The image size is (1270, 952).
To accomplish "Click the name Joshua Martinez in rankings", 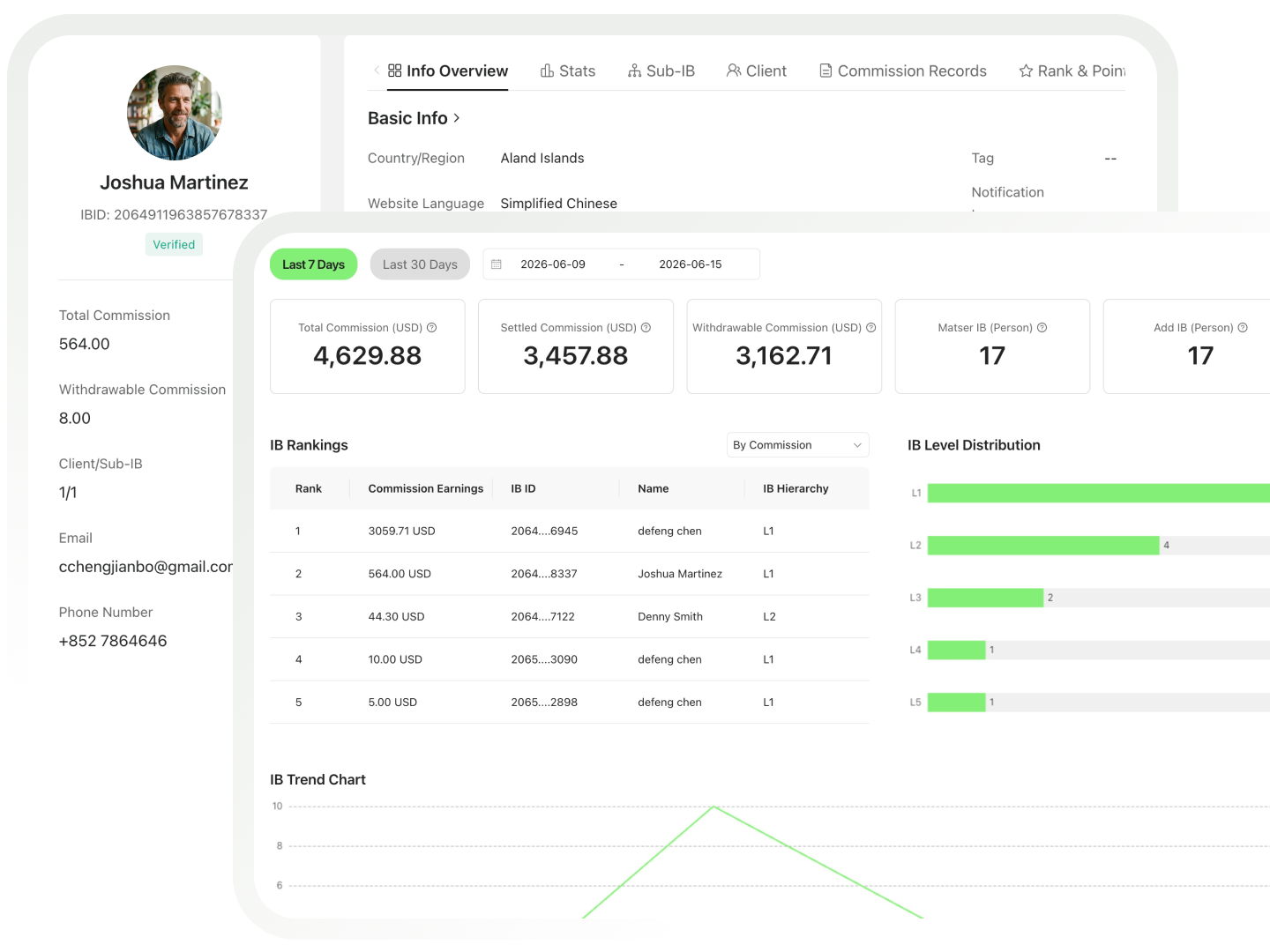I will pos(680,574).
